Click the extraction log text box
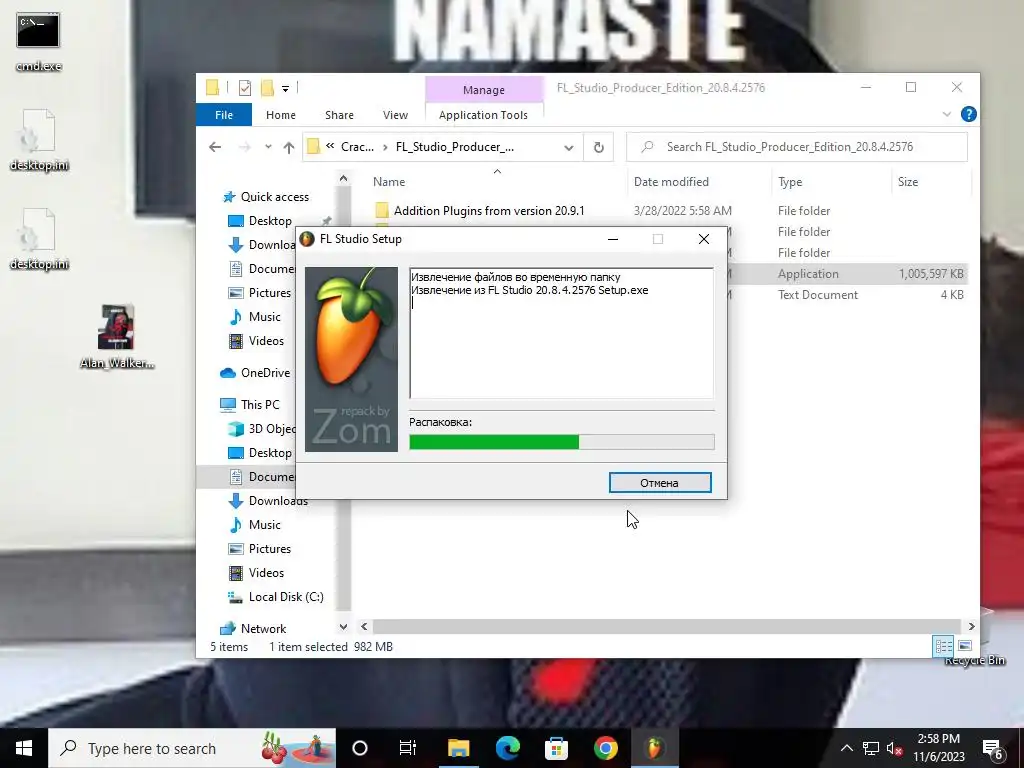Screen dimensions: 1024x768 (x=562, y=333)
